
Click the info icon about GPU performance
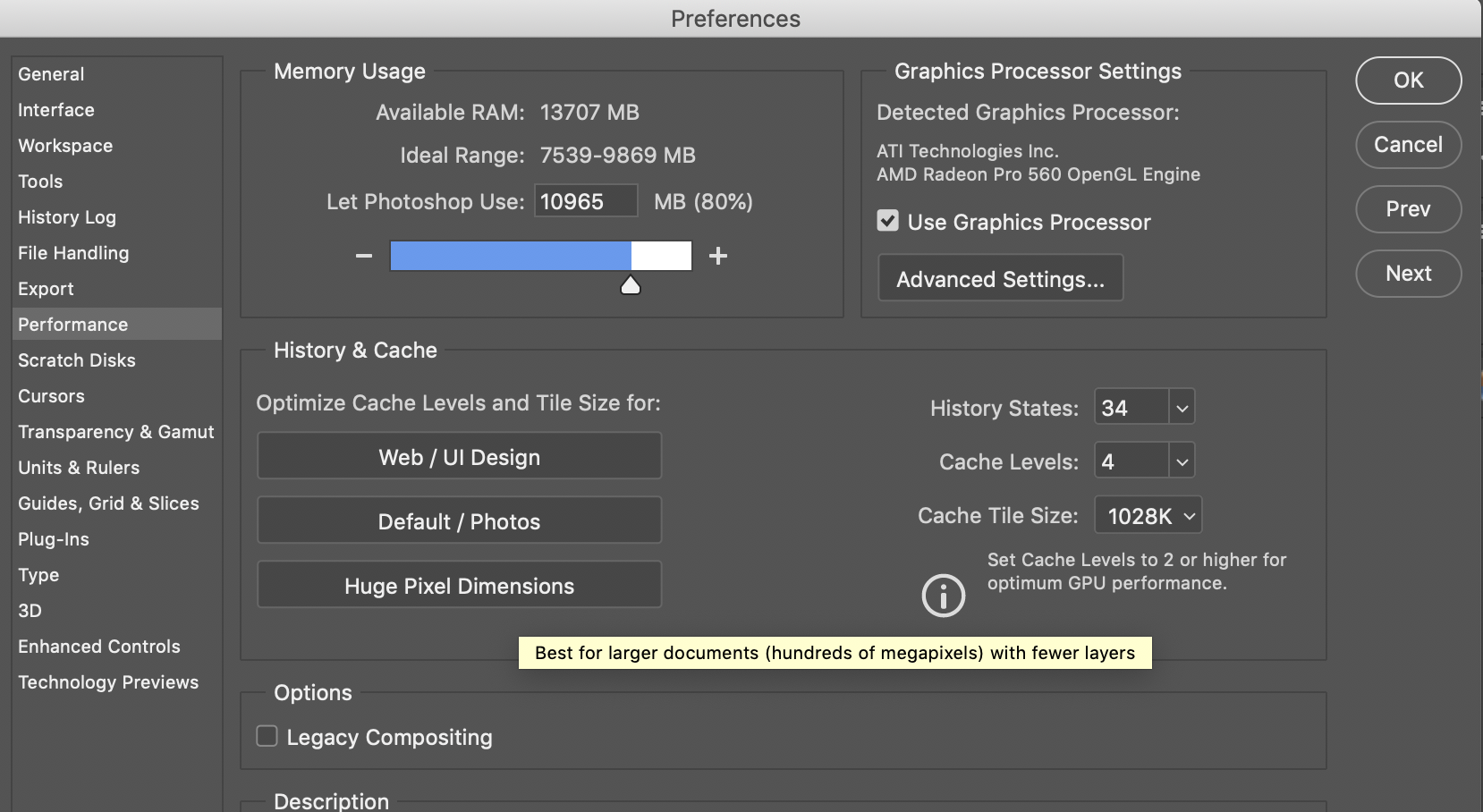pos(943,595)
